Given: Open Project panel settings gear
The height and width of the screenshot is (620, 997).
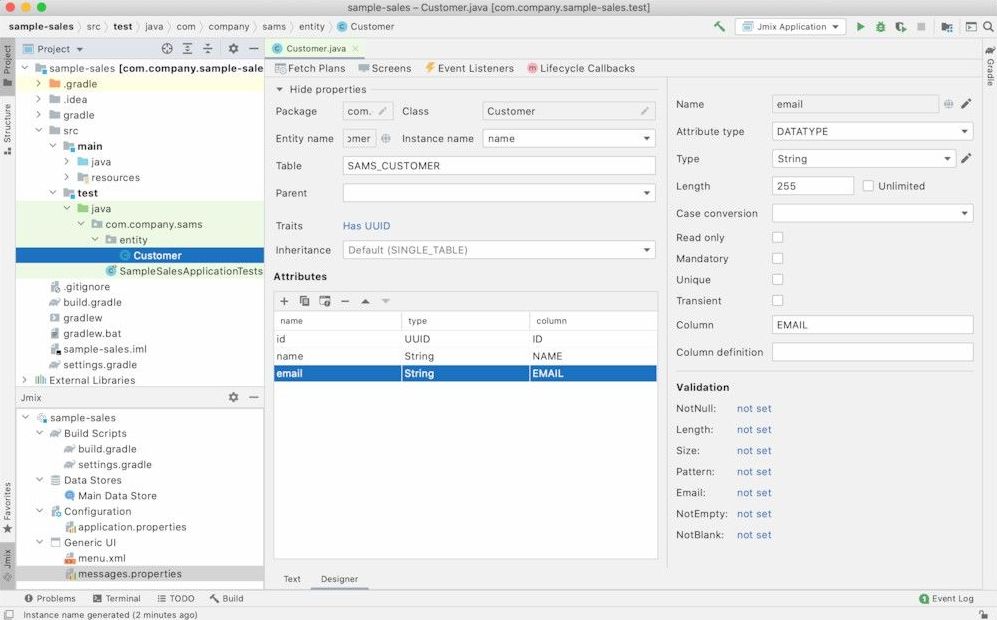Looking at the screenshot, I should 233,47.
